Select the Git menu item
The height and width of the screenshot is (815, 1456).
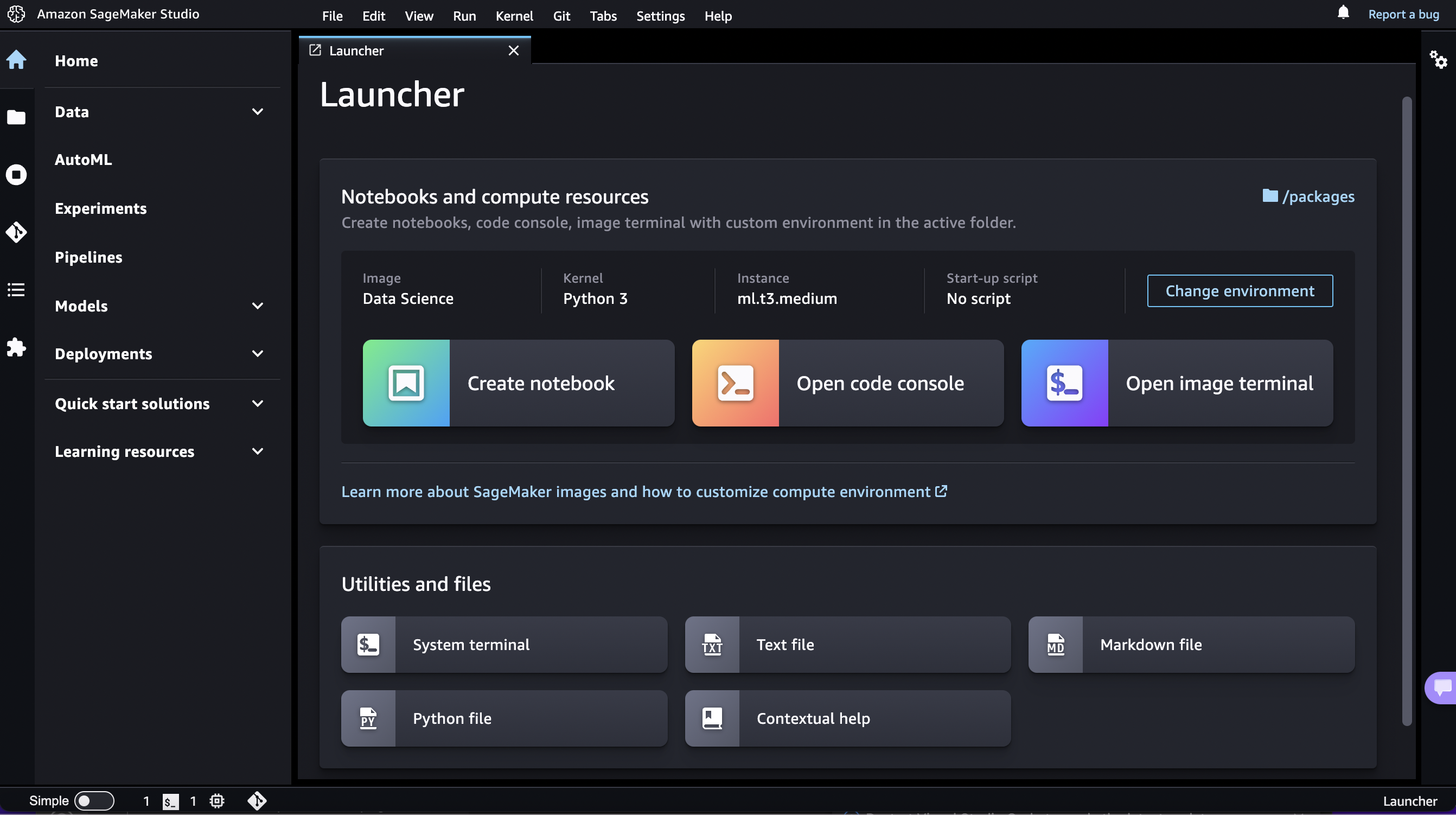pyautogui.click(x=560, y=14)
